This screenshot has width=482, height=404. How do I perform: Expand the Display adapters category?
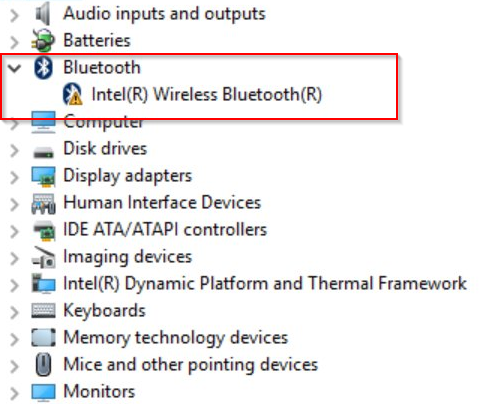(x=14, y=177)
